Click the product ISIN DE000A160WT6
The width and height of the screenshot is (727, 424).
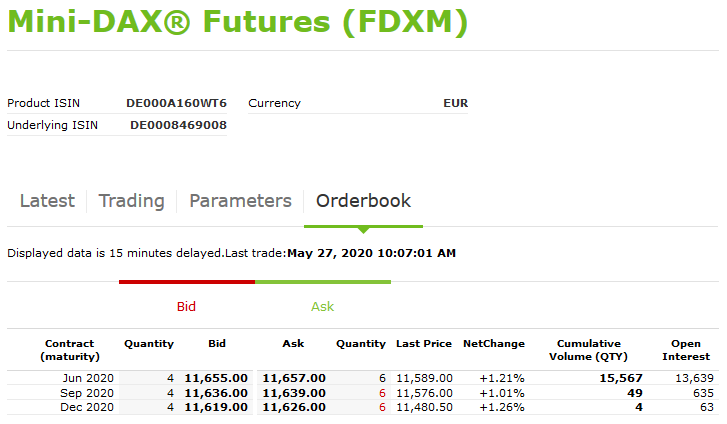[x=176, y=103]
